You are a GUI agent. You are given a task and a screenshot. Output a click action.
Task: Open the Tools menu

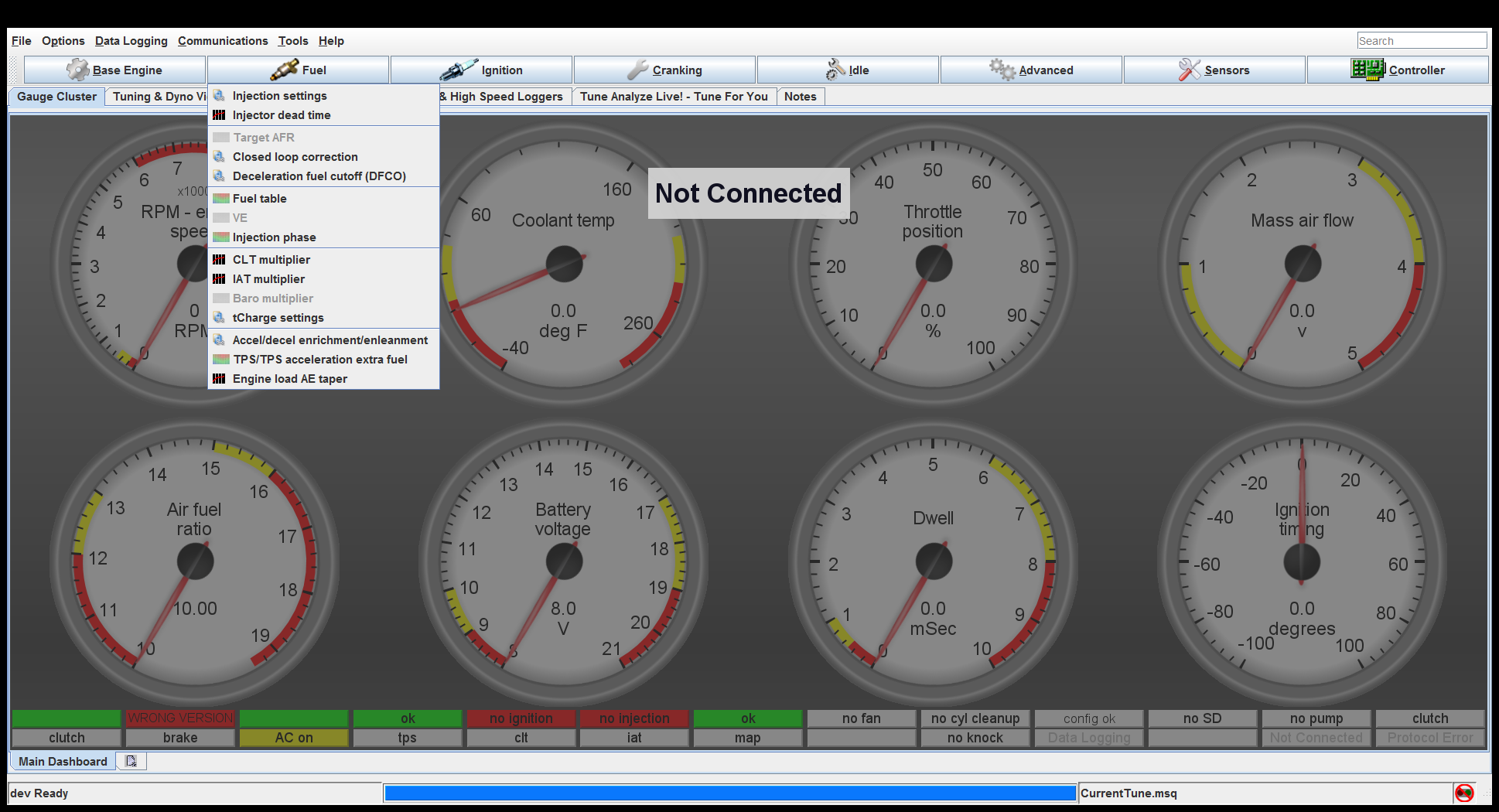pyautogui.click(x=293, y=41)
